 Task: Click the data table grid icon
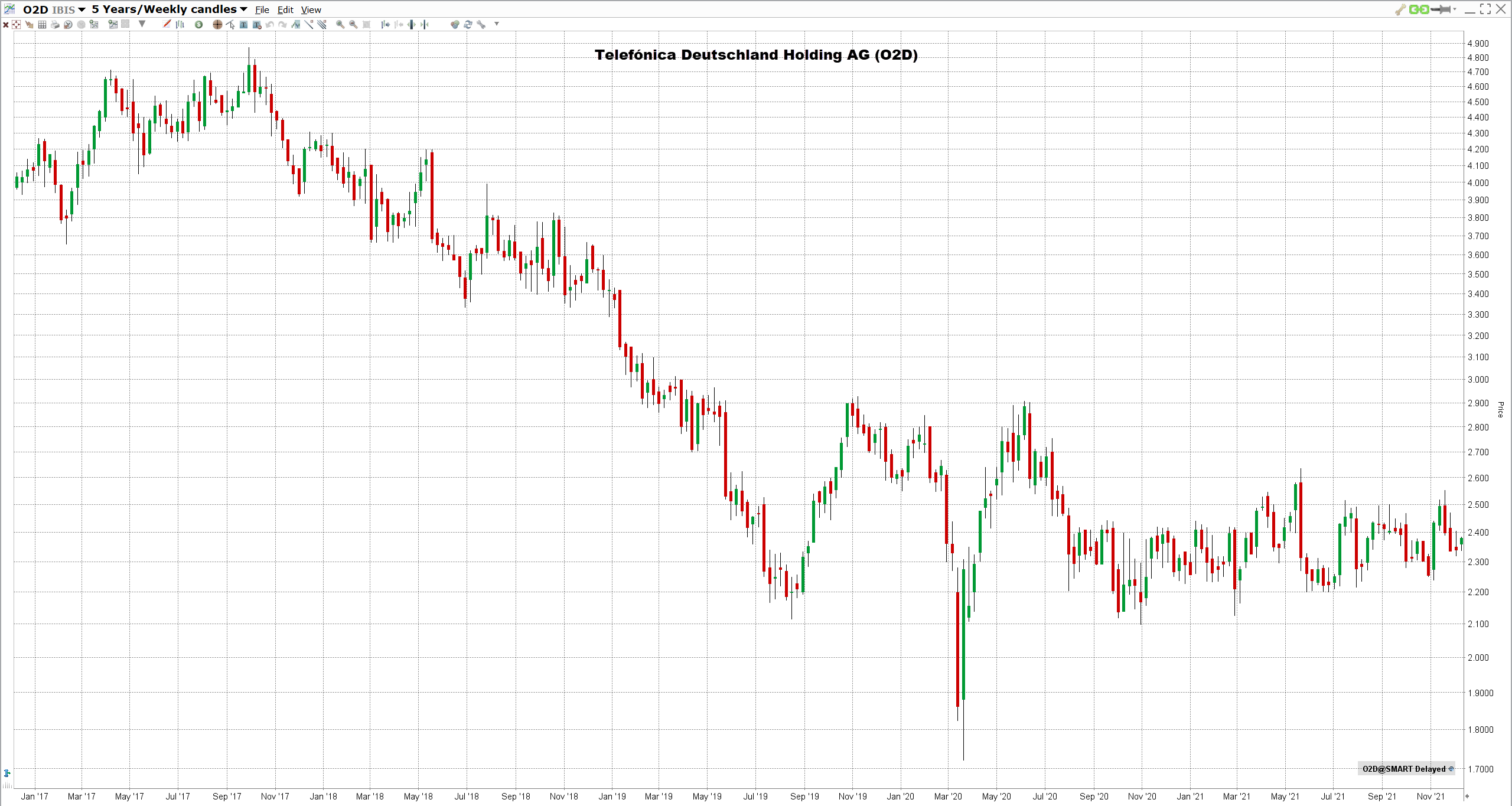pyautogui.click(x=42, y=24)
